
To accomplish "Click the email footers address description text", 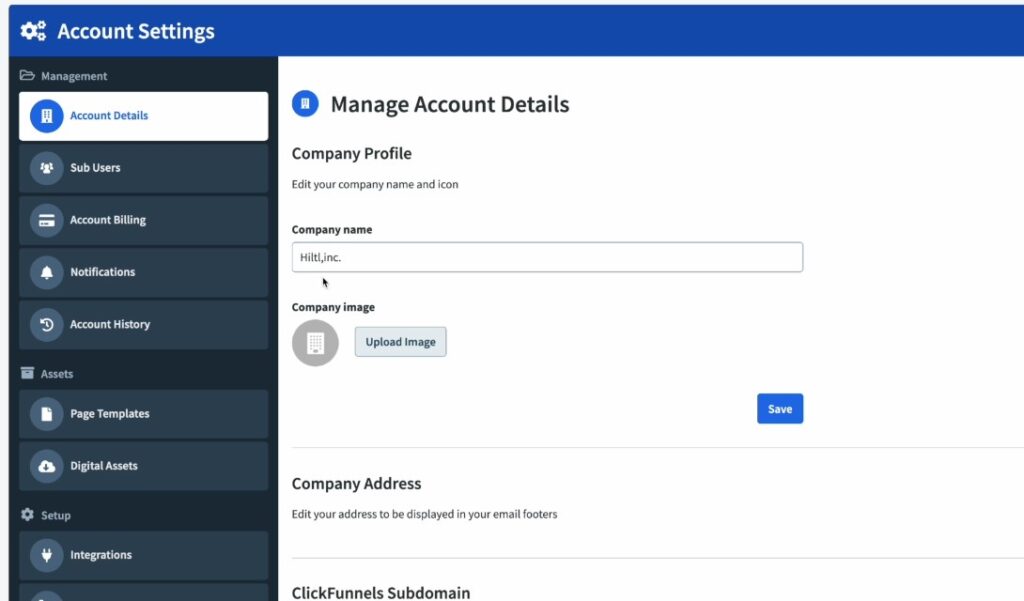I will click(x=424, y=514).
